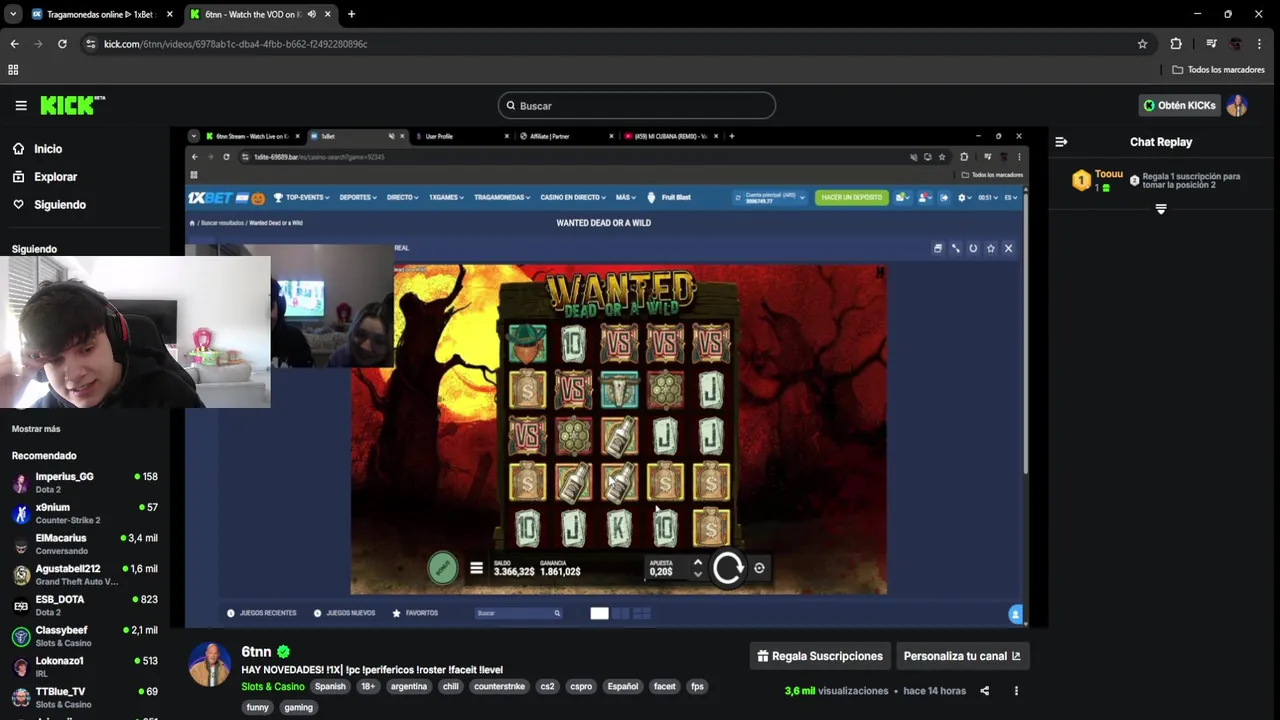
Task: Click the Obtén KICKs button
Action: coord(1180,105)
